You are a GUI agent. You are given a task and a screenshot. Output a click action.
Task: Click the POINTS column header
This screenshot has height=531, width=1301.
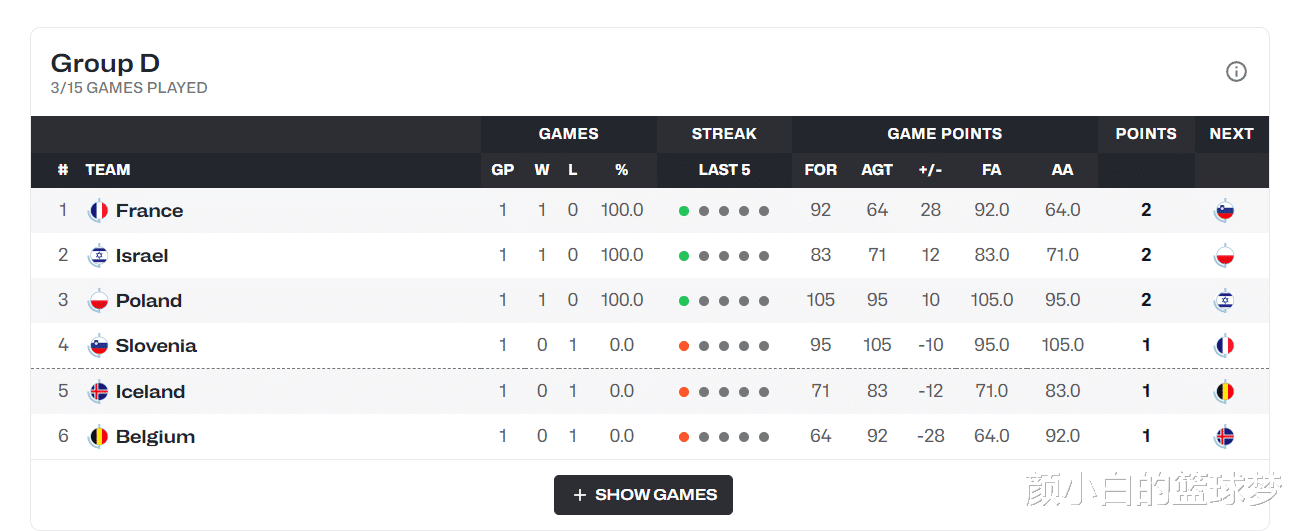pyautogui.click(x=1146, y=134)
